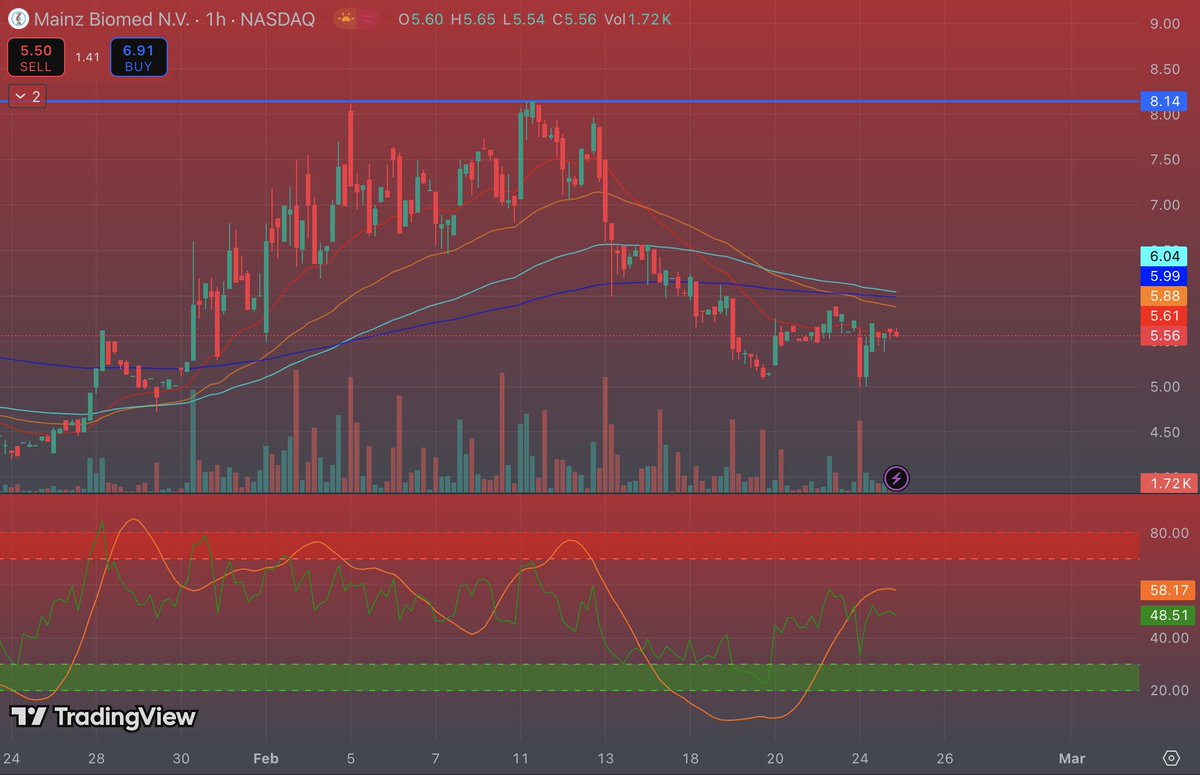This screenshot has width=1200, height=775.
Task: Click the 6.04 moving average label
Action: pyautogui.click(x=1166, y=256)
